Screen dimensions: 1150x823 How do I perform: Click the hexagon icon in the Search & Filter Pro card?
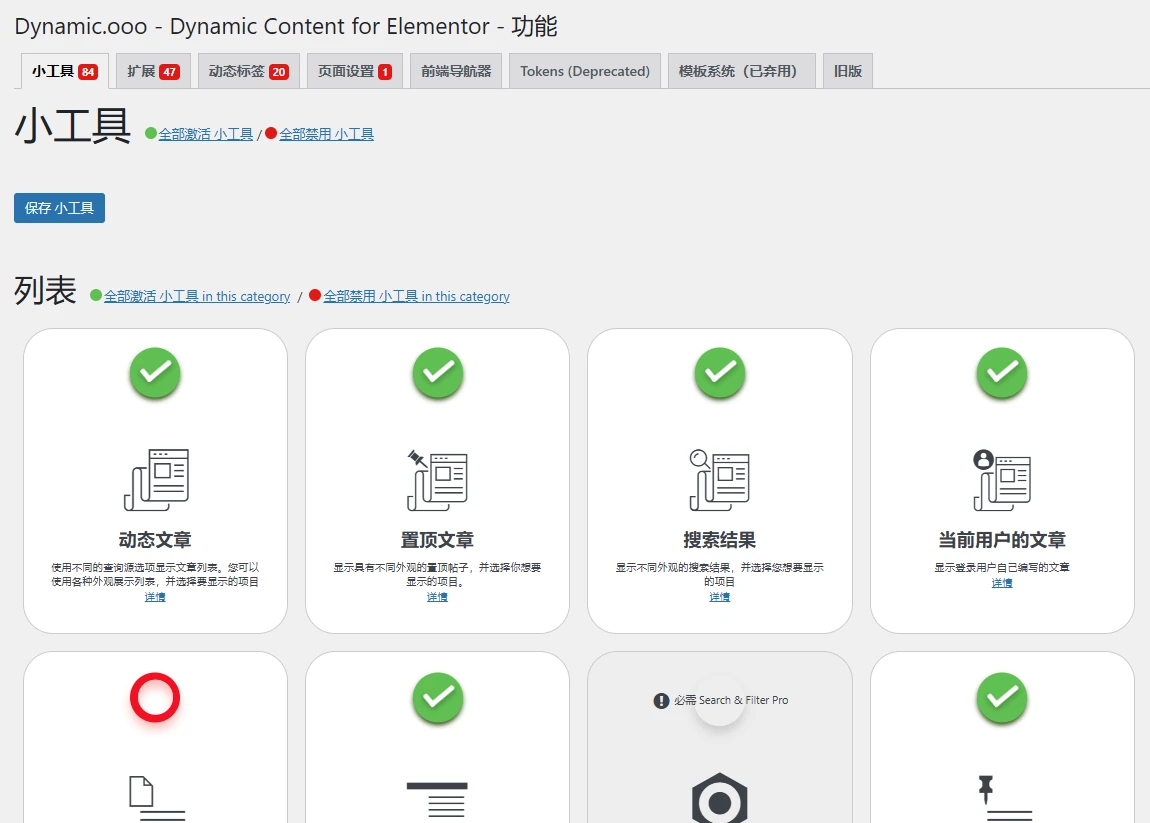pos(719,800)
